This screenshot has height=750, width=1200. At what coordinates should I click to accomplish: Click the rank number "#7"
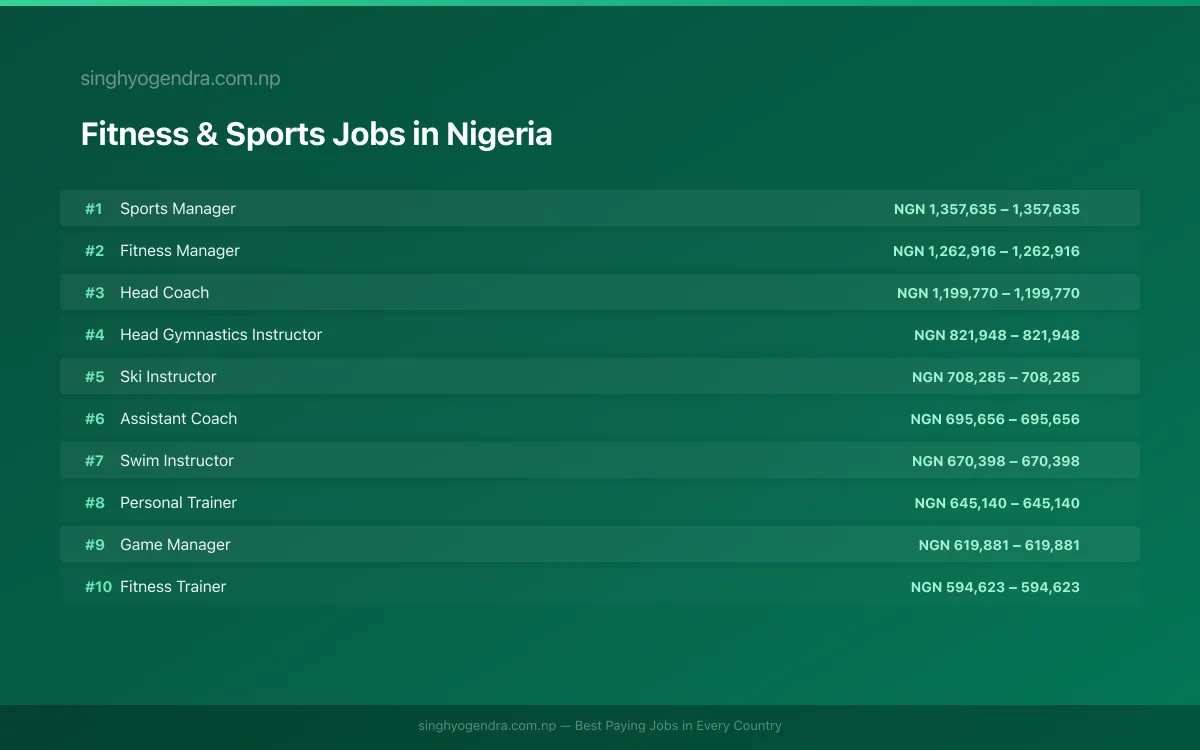coord(94,461)
